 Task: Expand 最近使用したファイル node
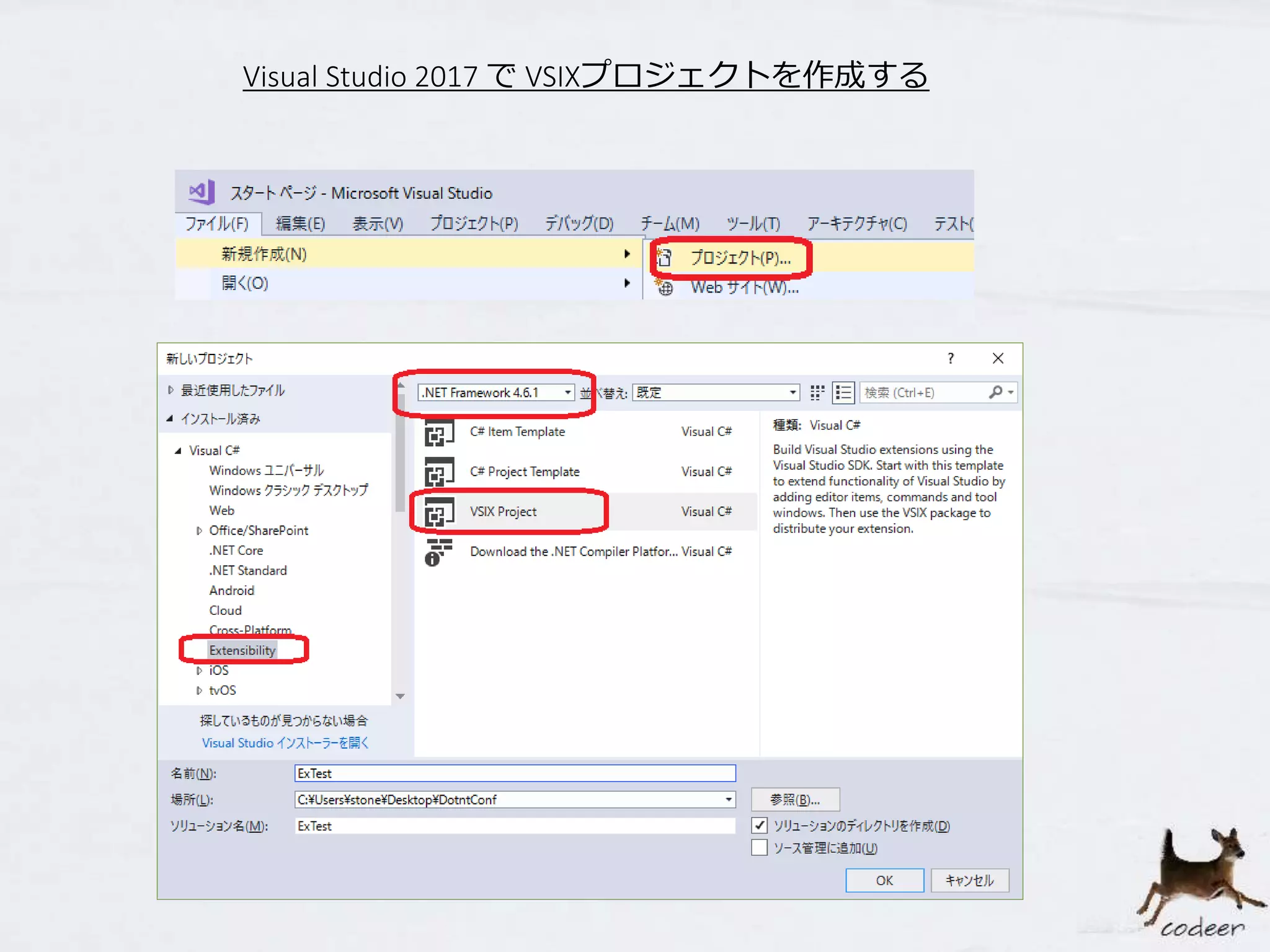(171, 390)
